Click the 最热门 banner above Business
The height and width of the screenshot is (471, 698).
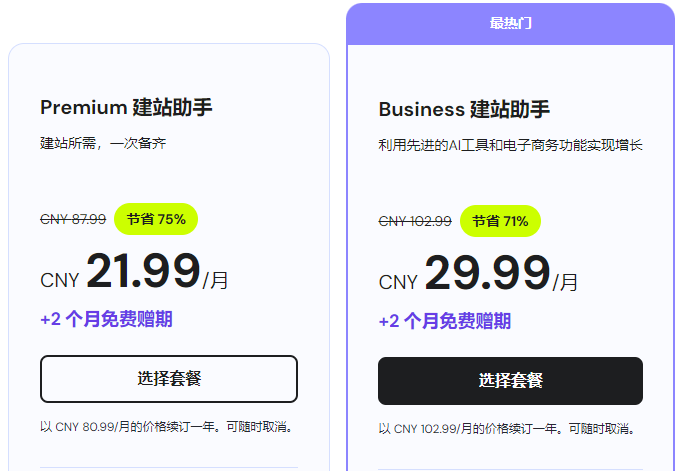coord(510,23)
